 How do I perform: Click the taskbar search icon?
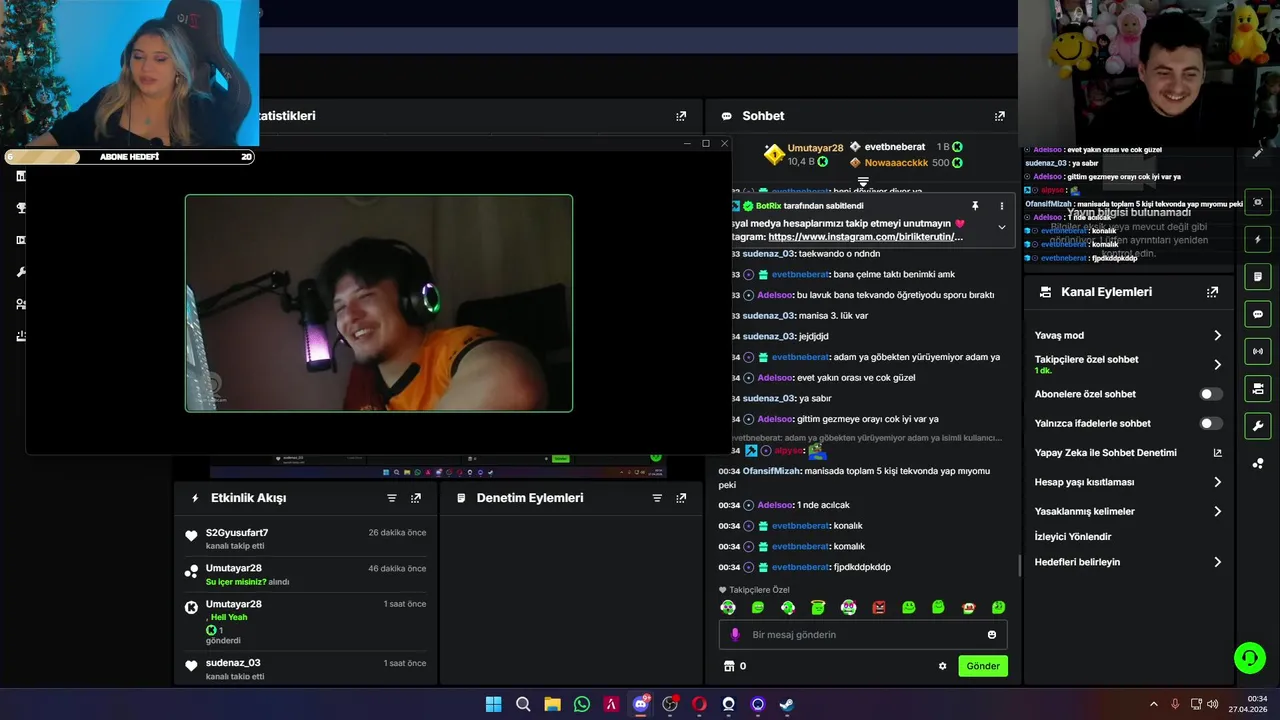pos(523,704)
